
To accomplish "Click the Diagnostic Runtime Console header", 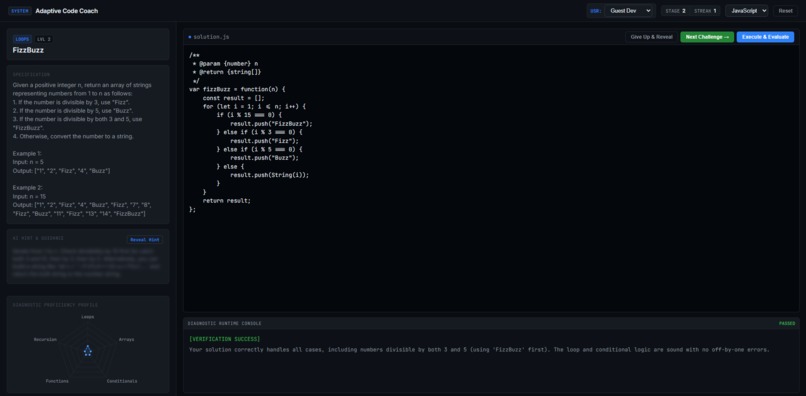I will pyautogui.click(x=225, y=323).
